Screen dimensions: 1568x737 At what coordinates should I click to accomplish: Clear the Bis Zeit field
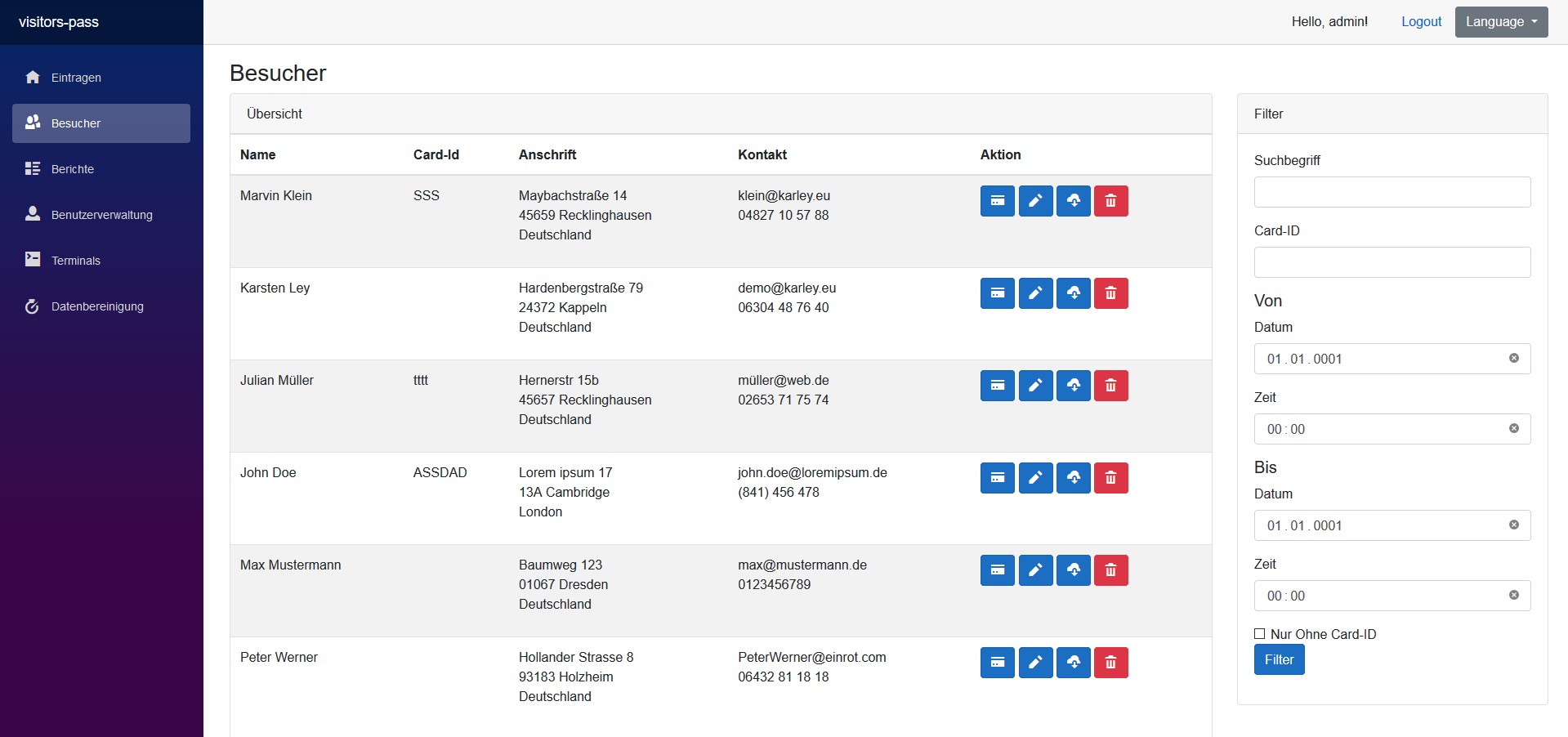[x=1513, y=595]
